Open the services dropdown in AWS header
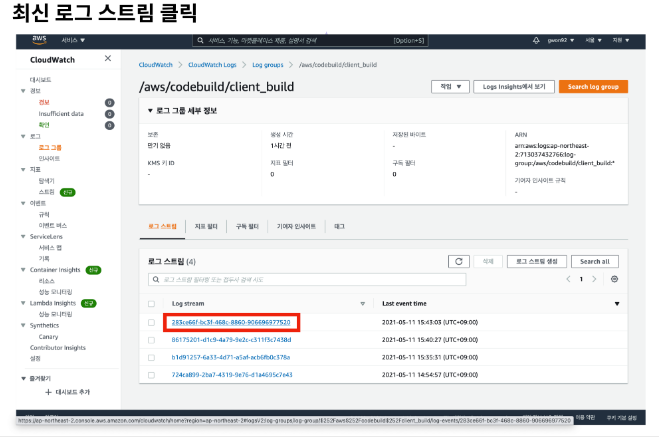This screenshot has height=439, width=659. click(73, 40)
